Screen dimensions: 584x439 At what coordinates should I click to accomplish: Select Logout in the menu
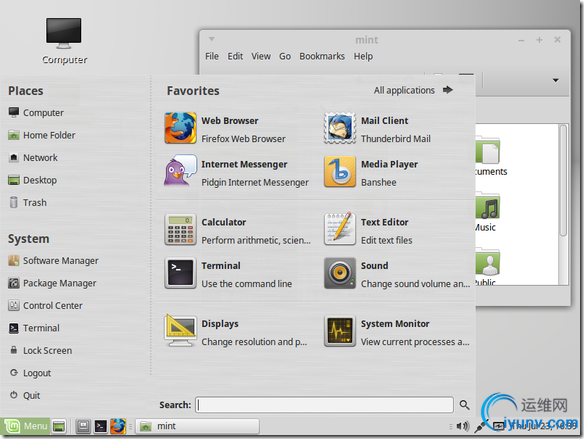[x=30, y=373]
